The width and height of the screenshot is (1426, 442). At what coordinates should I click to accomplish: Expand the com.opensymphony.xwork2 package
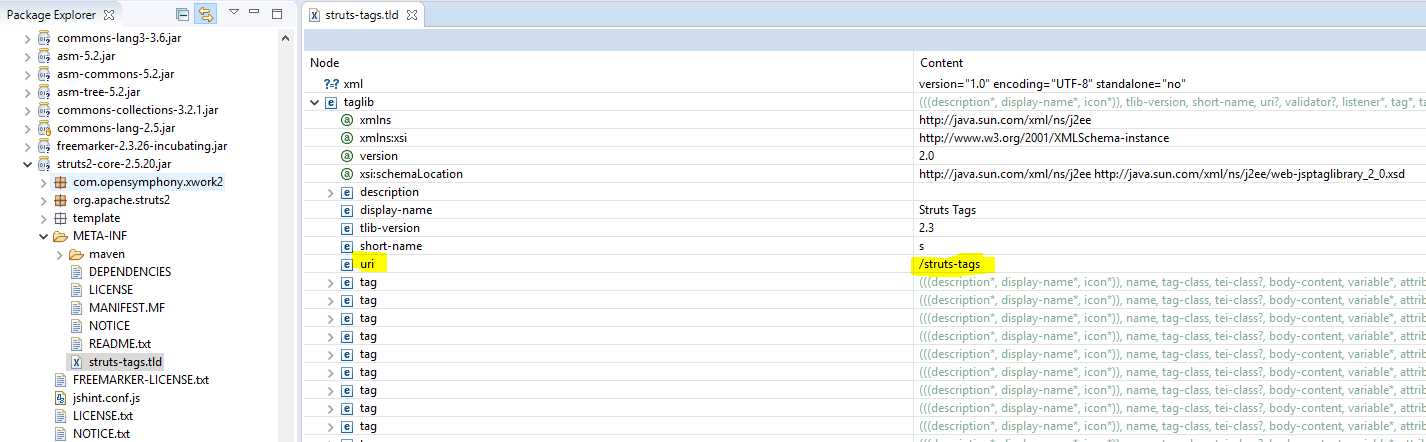click(43, 182)
